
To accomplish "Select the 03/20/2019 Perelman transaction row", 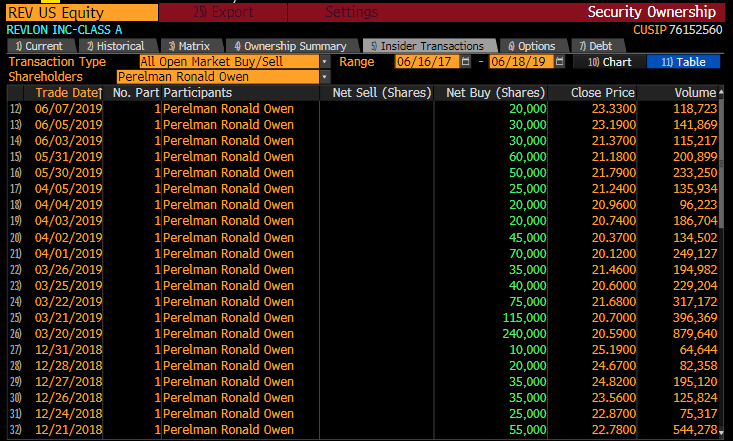I will 228,332.
